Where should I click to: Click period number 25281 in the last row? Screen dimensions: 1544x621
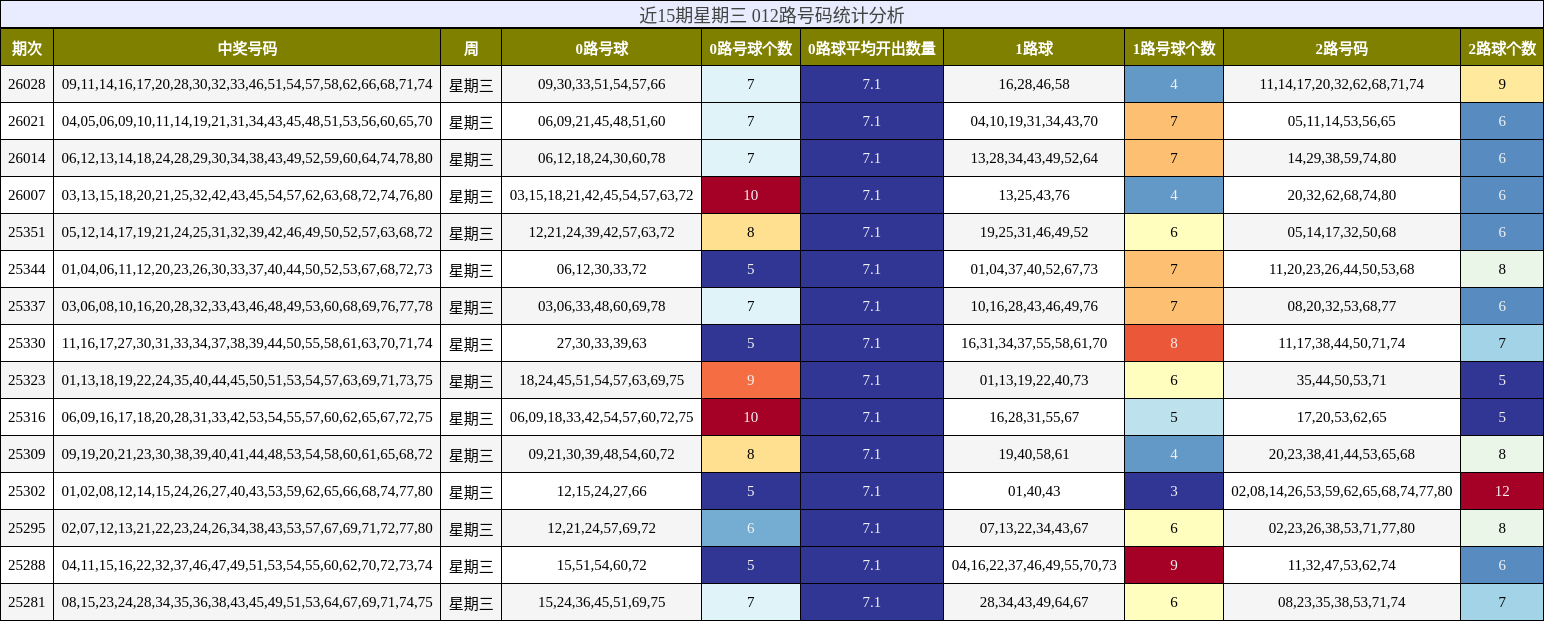[28, 603]
